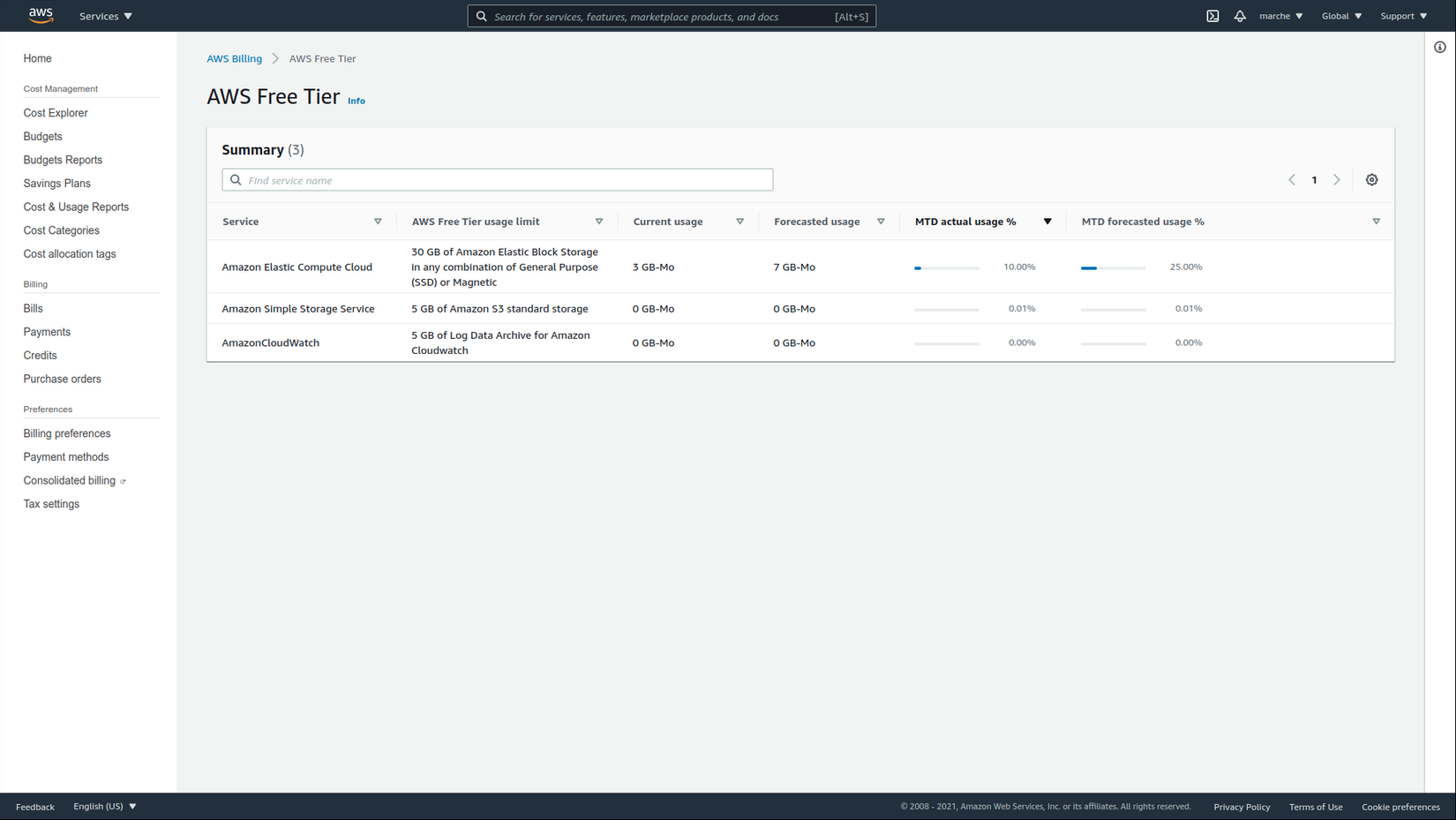The width and height of the screenshot is (1456, 820).
Task: Open Payment methods page
Action: (x=66, y=457)
